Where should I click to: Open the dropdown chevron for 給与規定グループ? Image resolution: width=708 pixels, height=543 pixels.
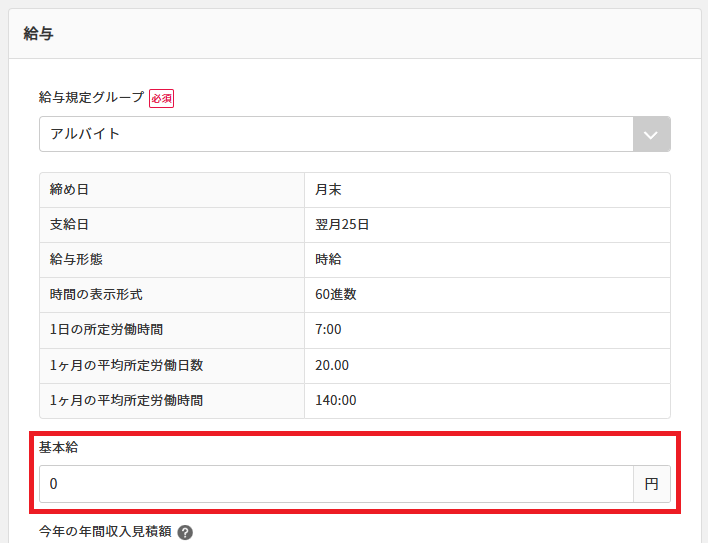point(651,134)
